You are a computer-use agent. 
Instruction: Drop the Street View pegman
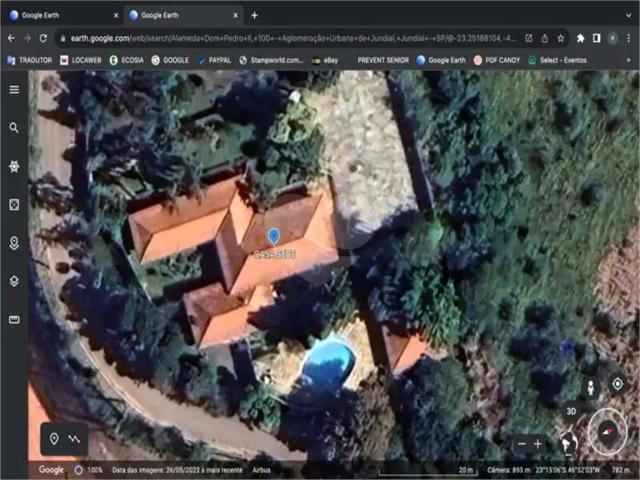tap(590, 385)
